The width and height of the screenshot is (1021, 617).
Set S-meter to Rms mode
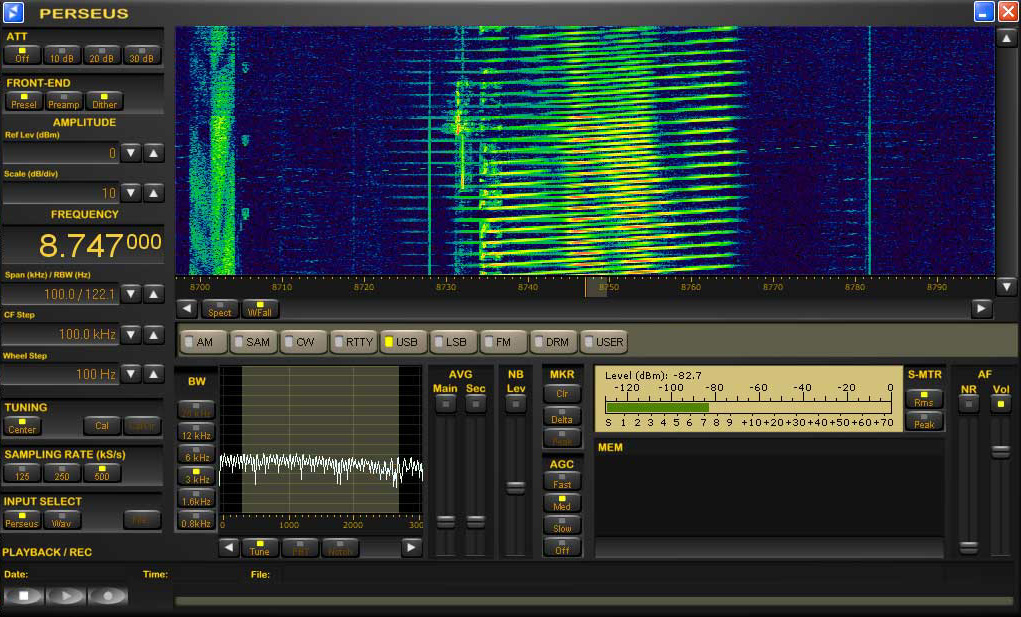924,399
